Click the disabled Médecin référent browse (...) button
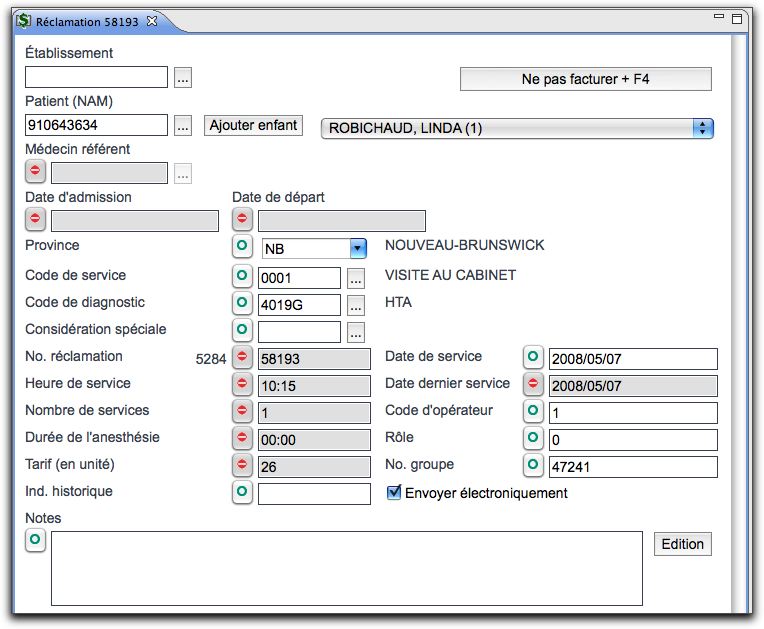The image size is (764, 629). [183, 174]
